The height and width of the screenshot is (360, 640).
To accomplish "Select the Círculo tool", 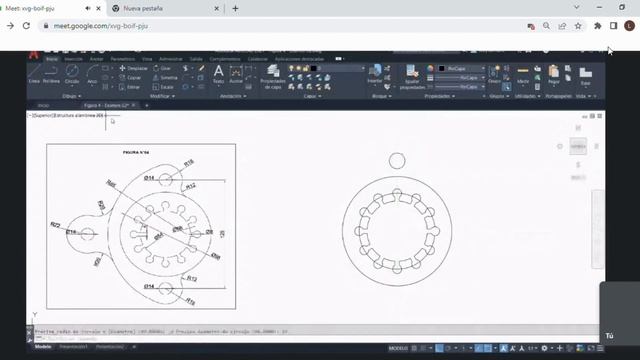I will (x=72, y=74).
